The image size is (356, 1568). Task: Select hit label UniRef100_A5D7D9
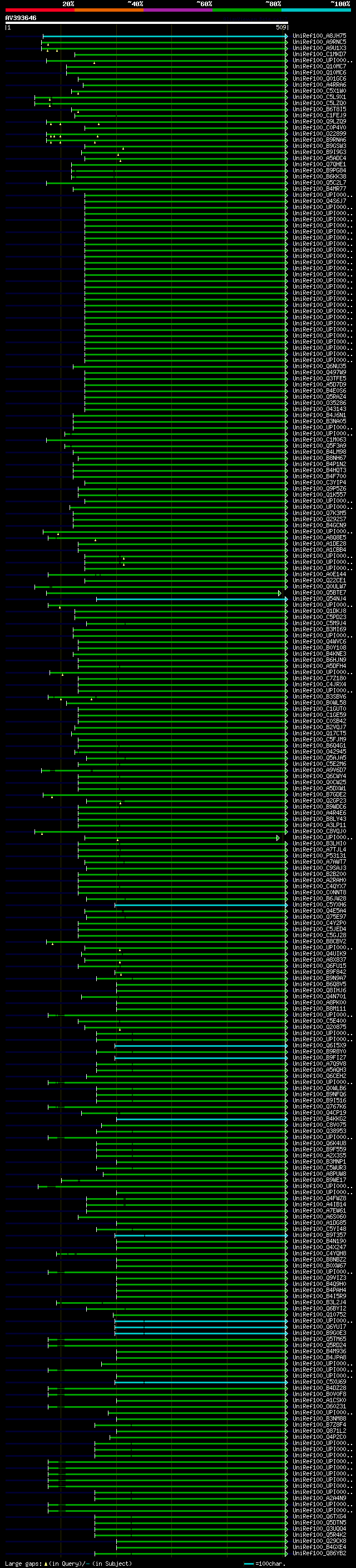[x=319, y=384]
